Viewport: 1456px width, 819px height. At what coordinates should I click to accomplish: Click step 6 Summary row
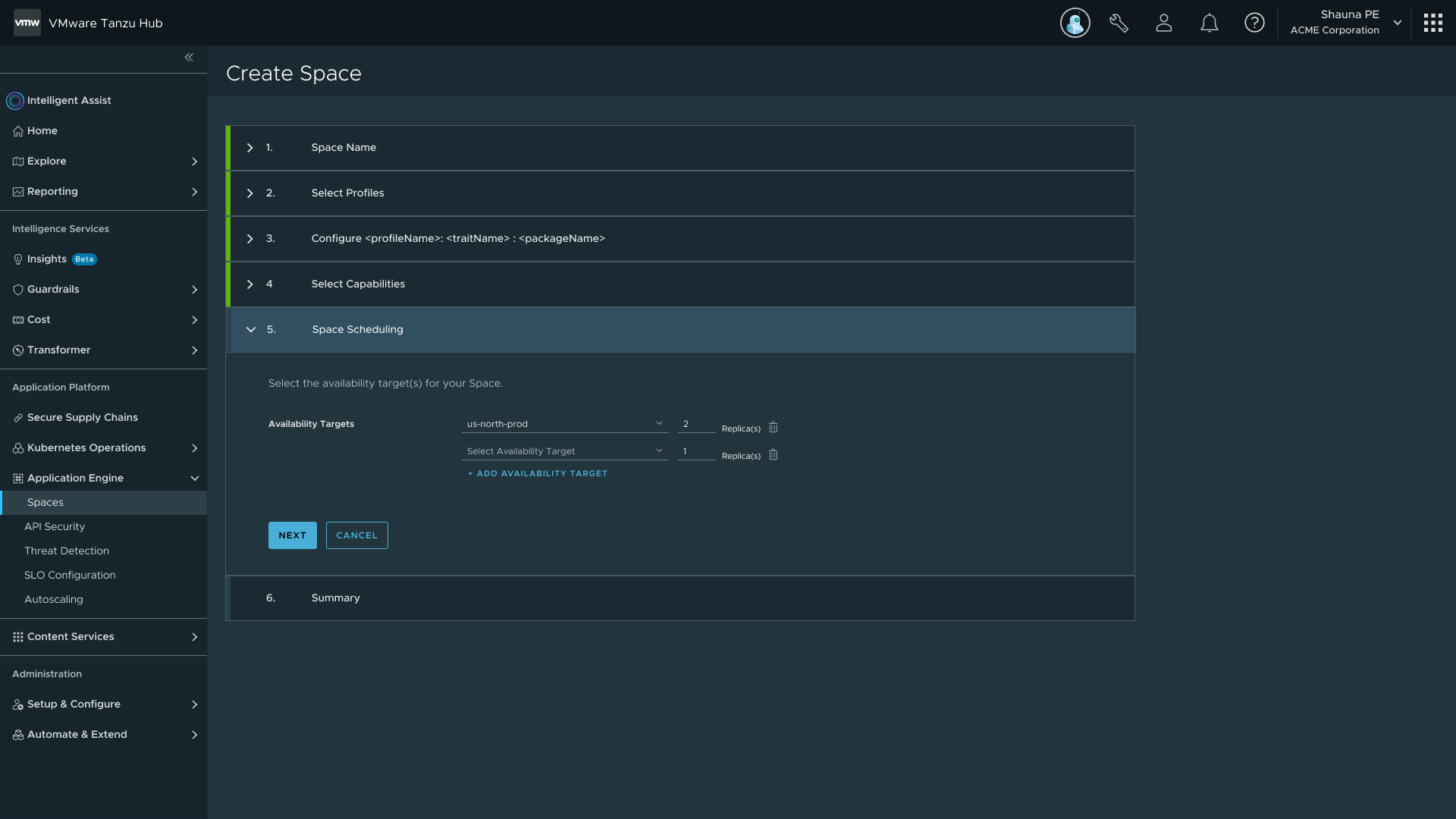680,598
